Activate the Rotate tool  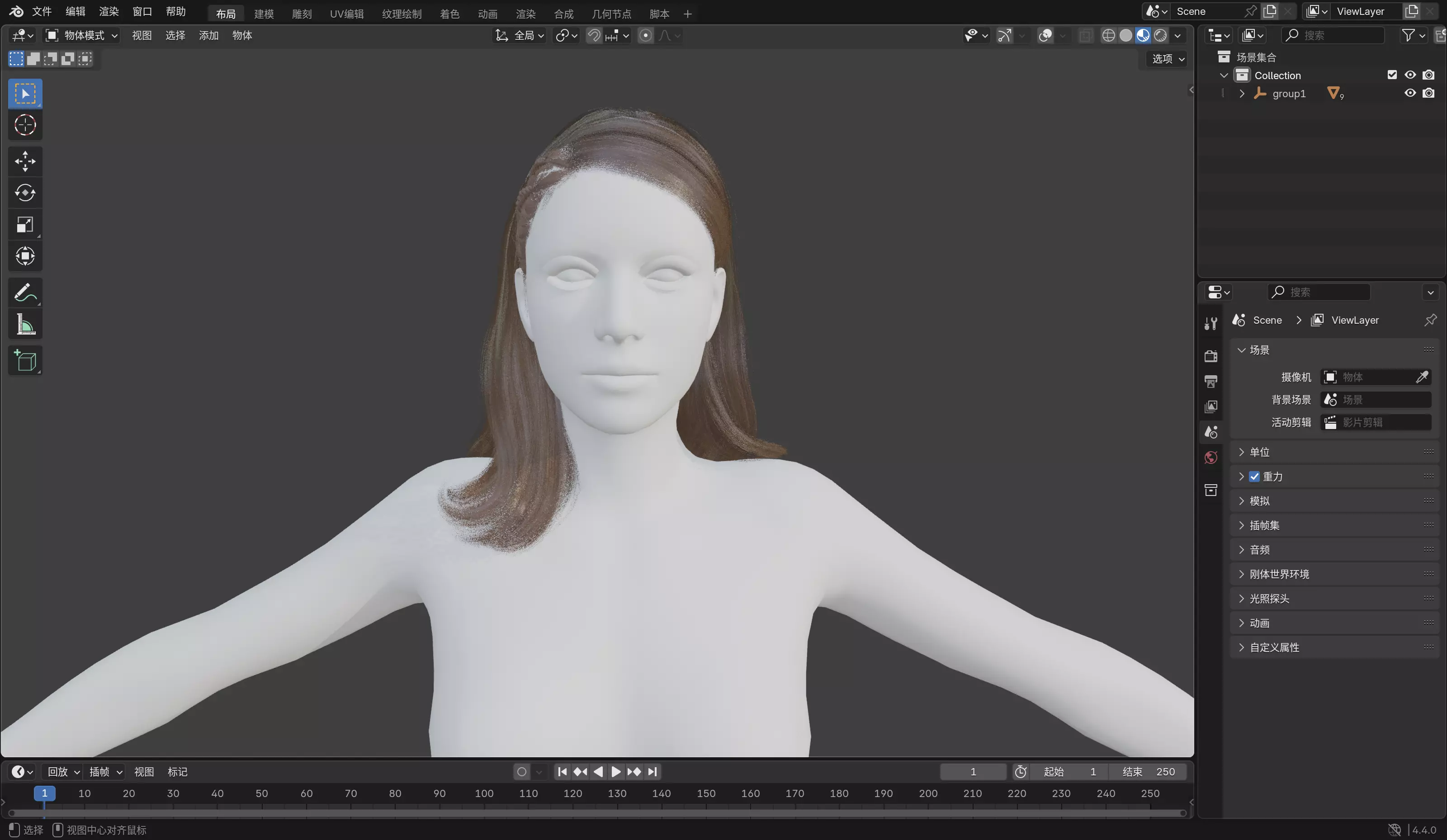point(25,193)
